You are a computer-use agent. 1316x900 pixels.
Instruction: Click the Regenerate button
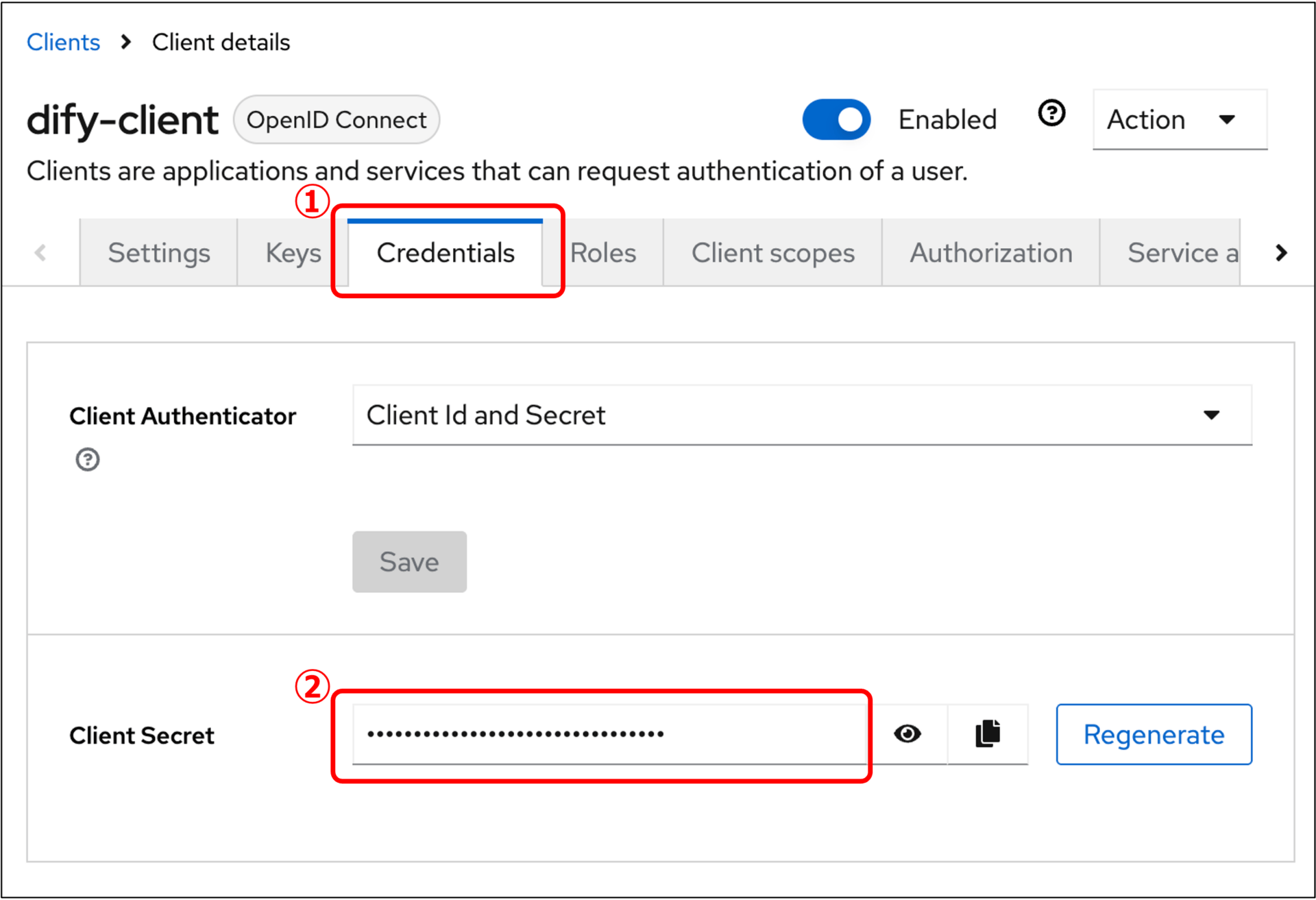click(1154, 734)
